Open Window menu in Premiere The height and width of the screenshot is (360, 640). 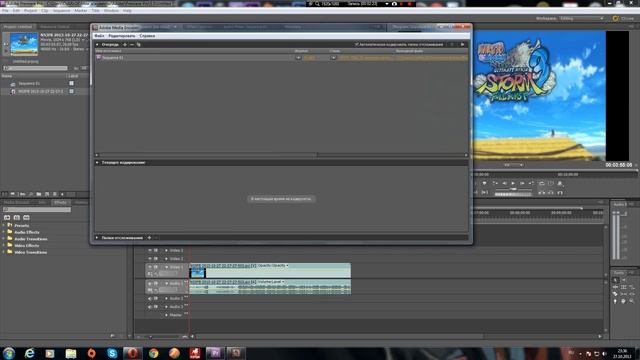click(x=111, y=11)
